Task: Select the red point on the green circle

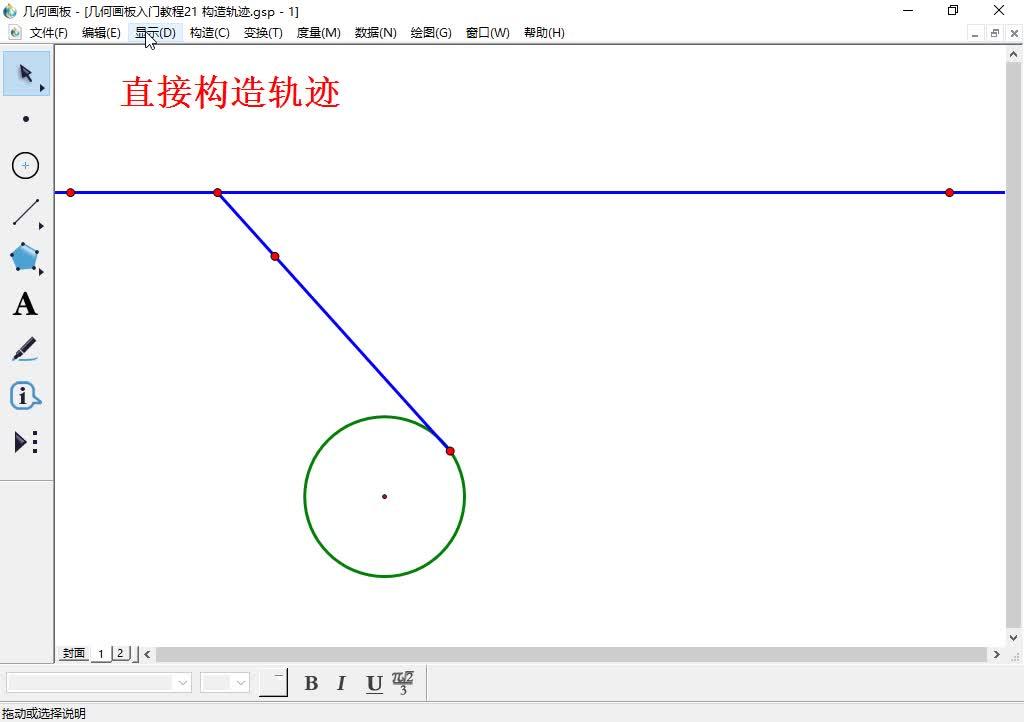Action: tap(450, 451)
